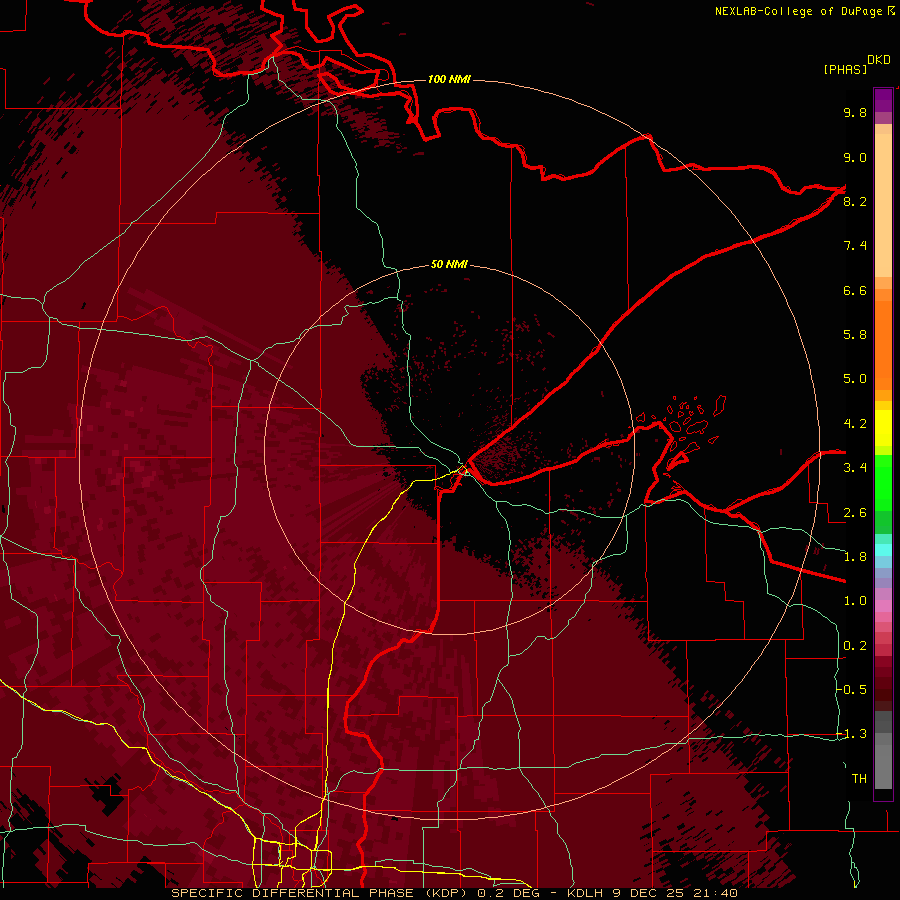Click the TH threshold label
The height and width of the screenshot is (900, 900).
[x=859, y=779]
